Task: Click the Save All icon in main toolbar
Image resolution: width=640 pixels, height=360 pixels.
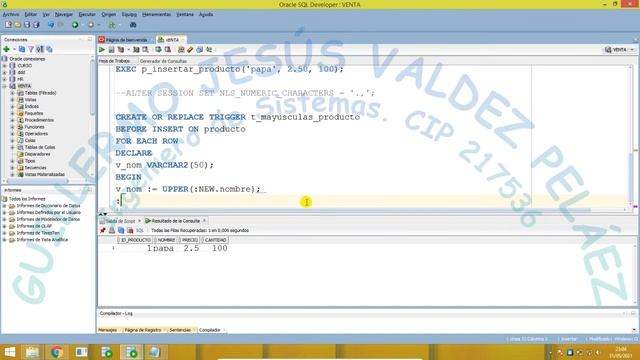Action: (36, 25)
